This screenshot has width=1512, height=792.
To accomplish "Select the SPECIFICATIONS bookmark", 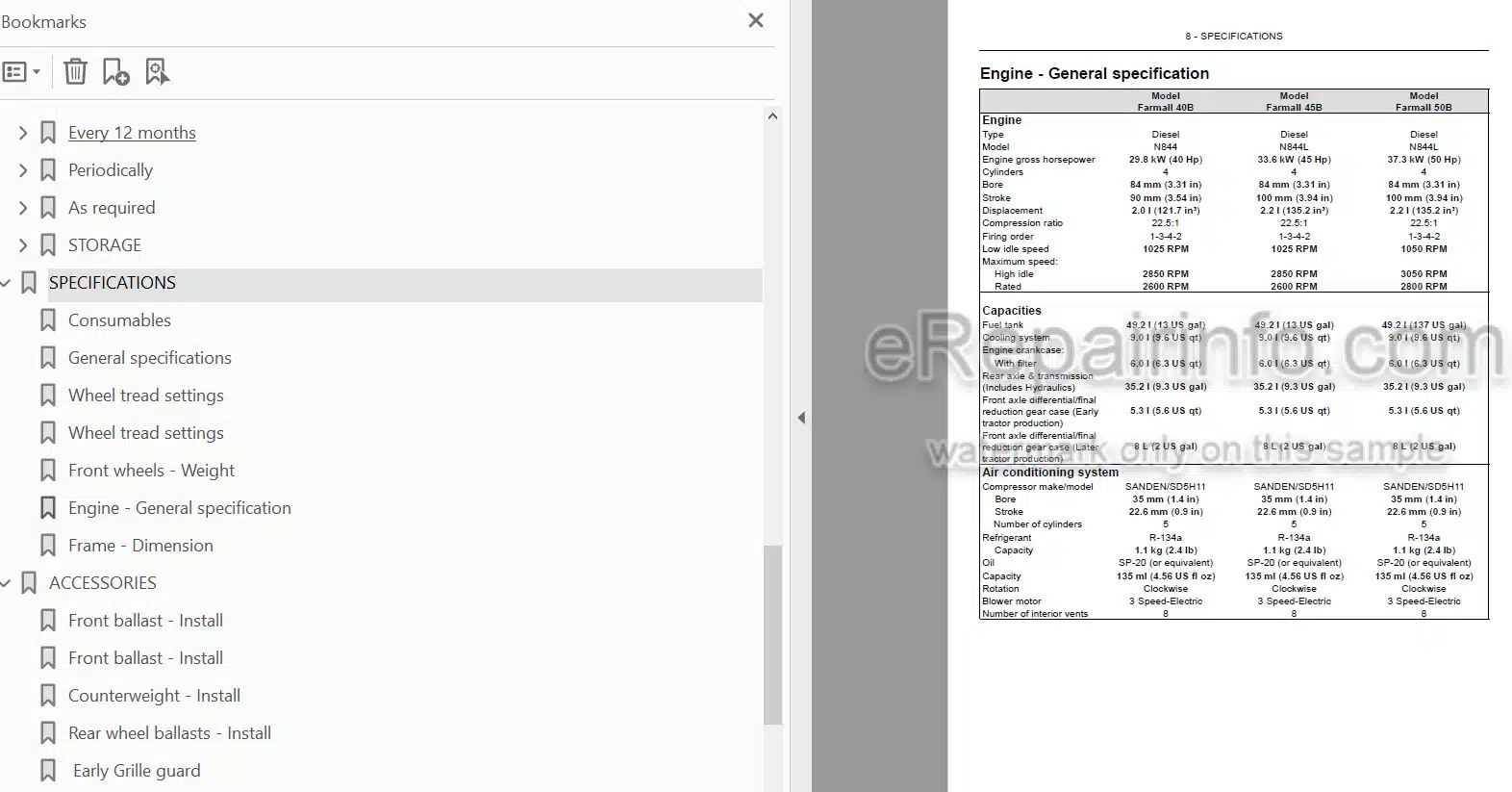I will 113,283.
